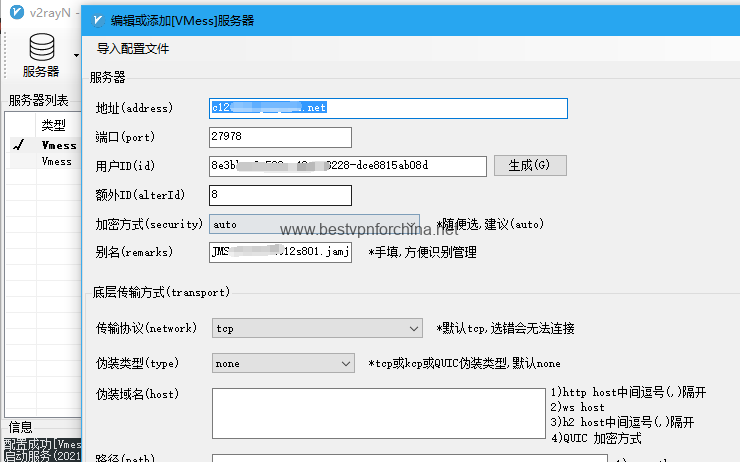The image size is (740, 462).
Task: Click the checkmark on active Vmess server row
Action: pyautogui.click(x=19, y=145)
